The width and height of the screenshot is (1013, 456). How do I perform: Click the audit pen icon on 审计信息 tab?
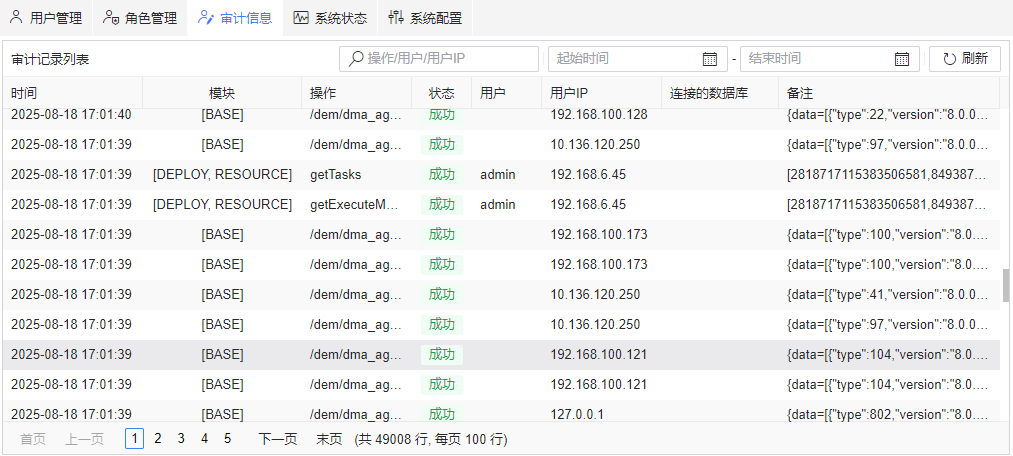(x=205, y=17)
